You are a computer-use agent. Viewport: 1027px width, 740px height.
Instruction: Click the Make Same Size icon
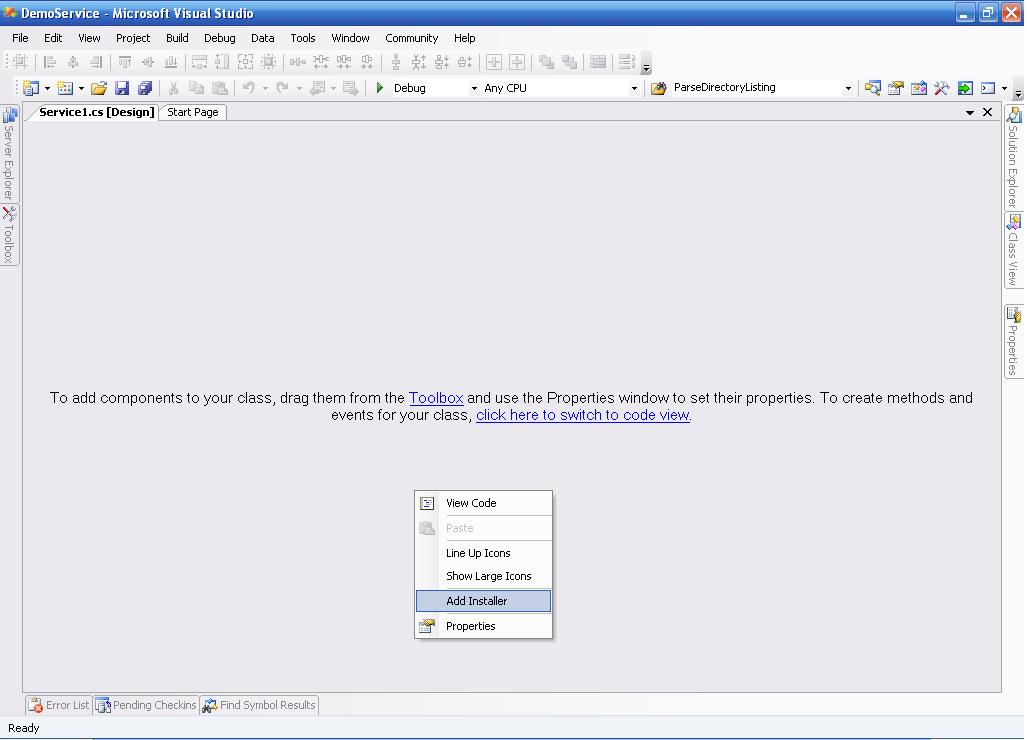245,62
